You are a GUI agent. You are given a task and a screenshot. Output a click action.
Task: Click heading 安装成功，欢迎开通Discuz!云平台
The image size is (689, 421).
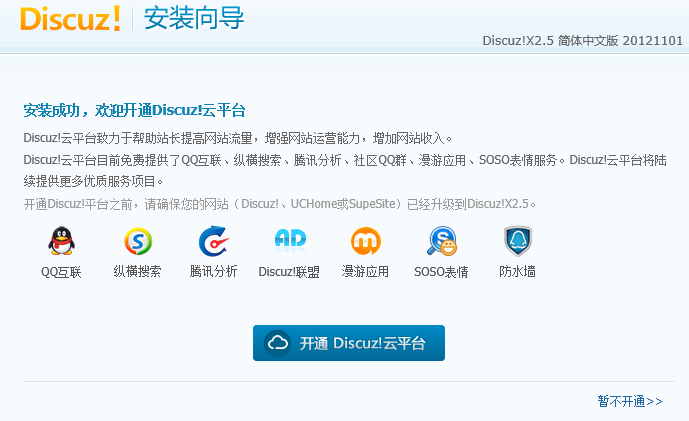tap(134, 110)
